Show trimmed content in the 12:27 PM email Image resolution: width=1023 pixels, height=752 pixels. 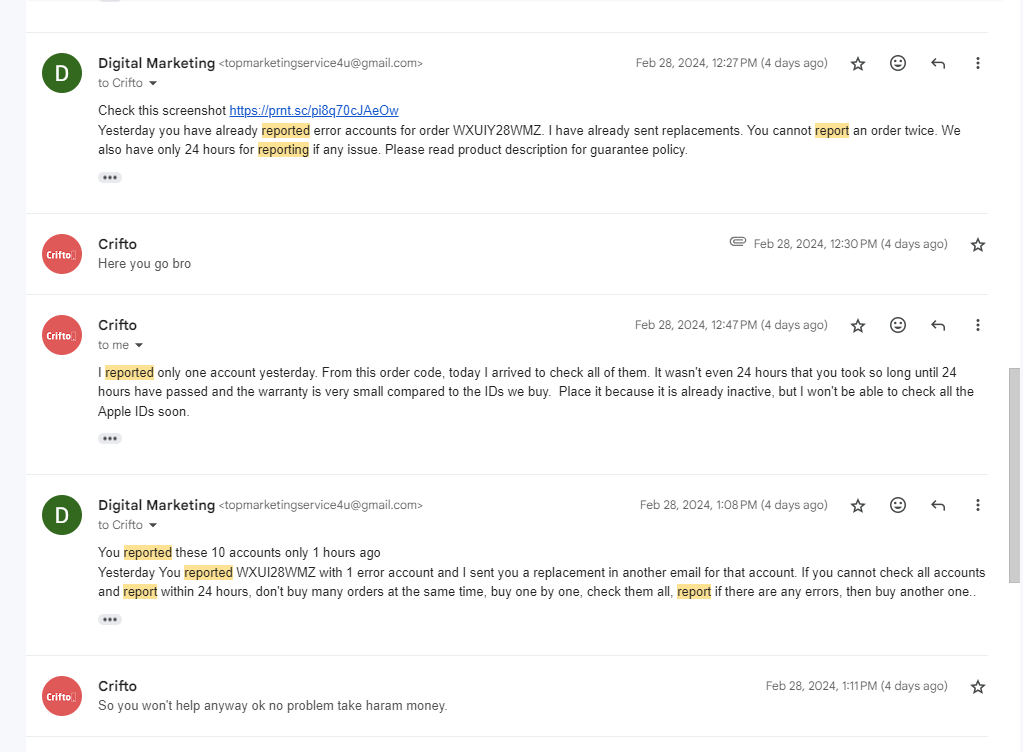pyautogui.click(x=110, y=177)
